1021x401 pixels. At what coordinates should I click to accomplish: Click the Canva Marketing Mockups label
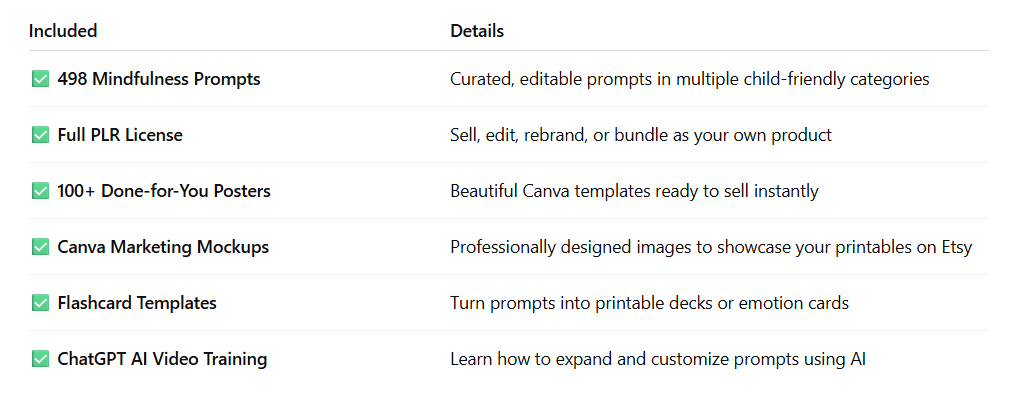[x=163, y=247]
